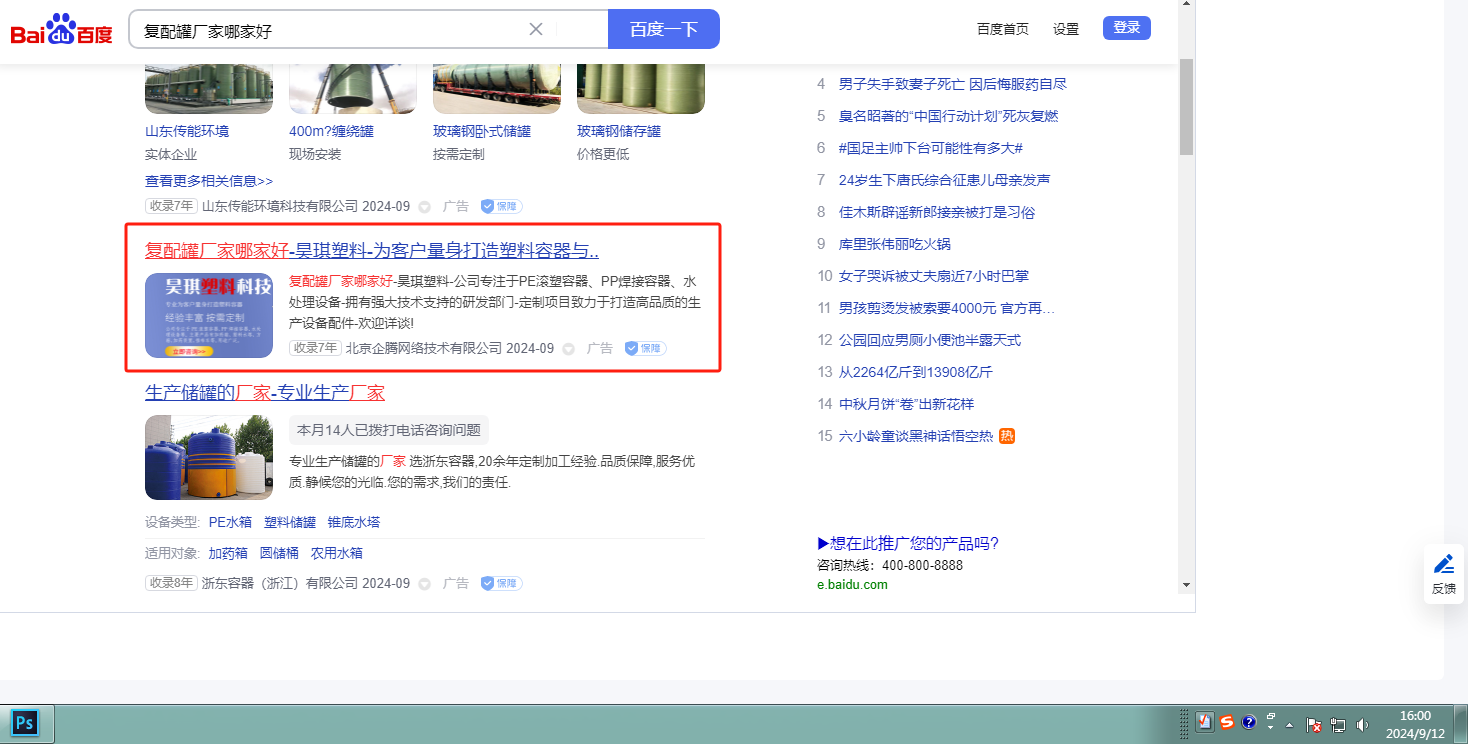Click the 查看更多相关信息>> link
Image resolution: width=1468 pixels, height=744 pixels.
click(209, 181)
